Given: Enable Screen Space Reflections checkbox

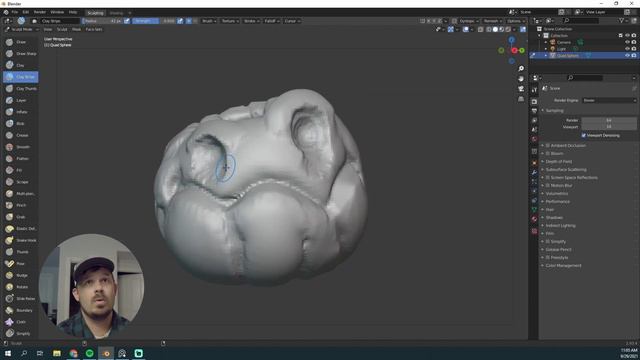Looking at the screenshot, I should point(548,178).
